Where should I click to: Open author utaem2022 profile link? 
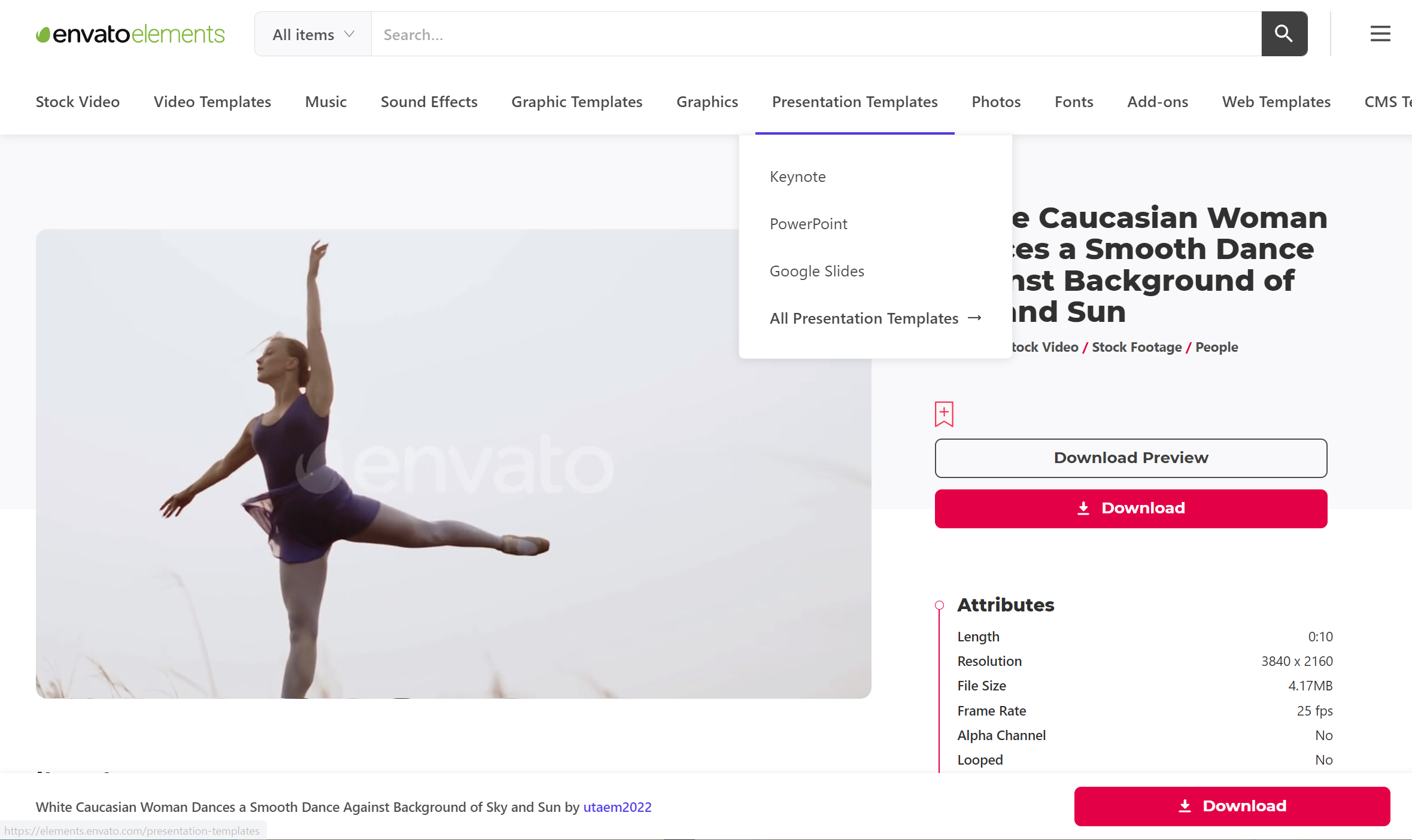coord(617,807)
